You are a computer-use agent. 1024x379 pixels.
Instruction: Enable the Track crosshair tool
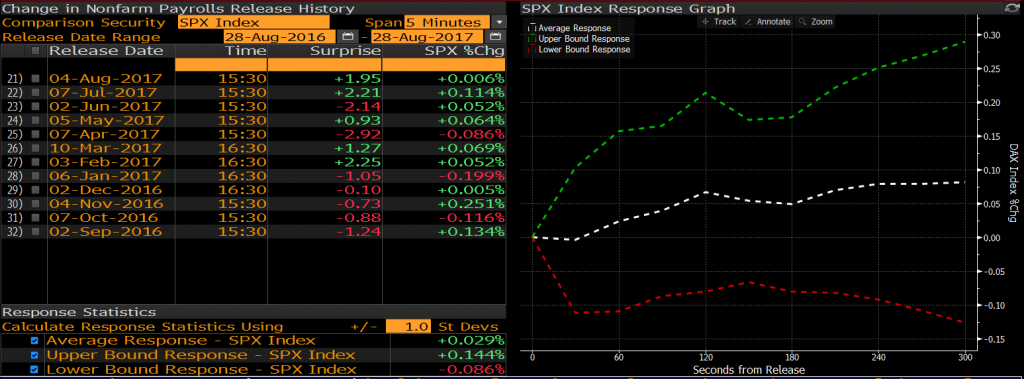point(718,22)
